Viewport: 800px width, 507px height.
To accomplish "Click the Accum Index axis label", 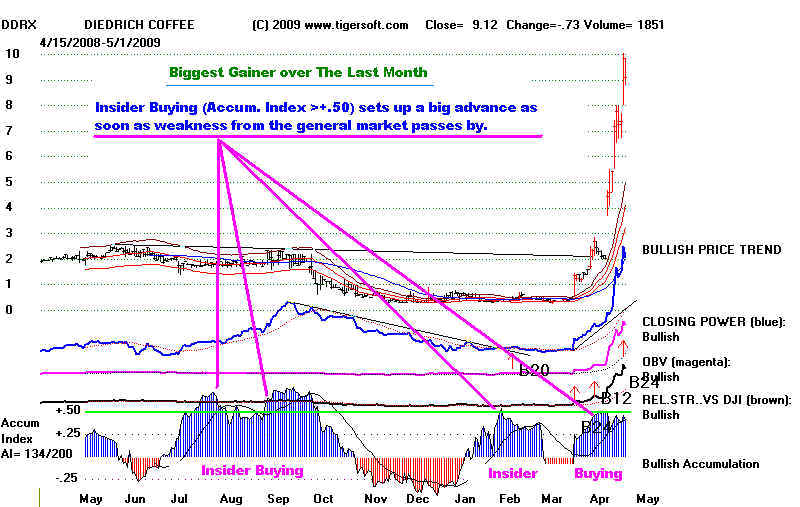I will [20, 430].
